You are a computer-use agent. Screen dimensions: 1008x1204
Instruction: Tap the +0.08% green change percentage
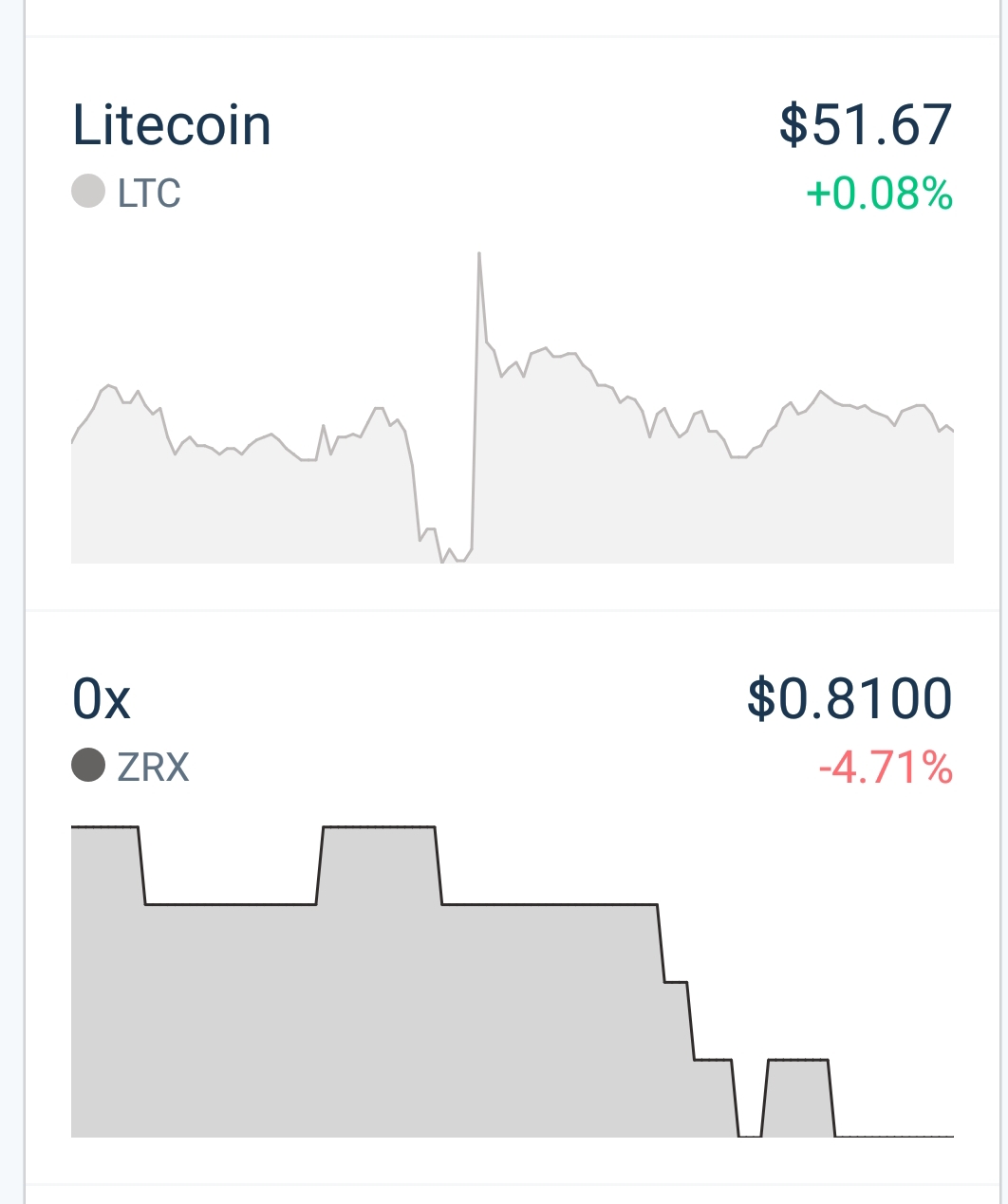[x=879, y=194]
